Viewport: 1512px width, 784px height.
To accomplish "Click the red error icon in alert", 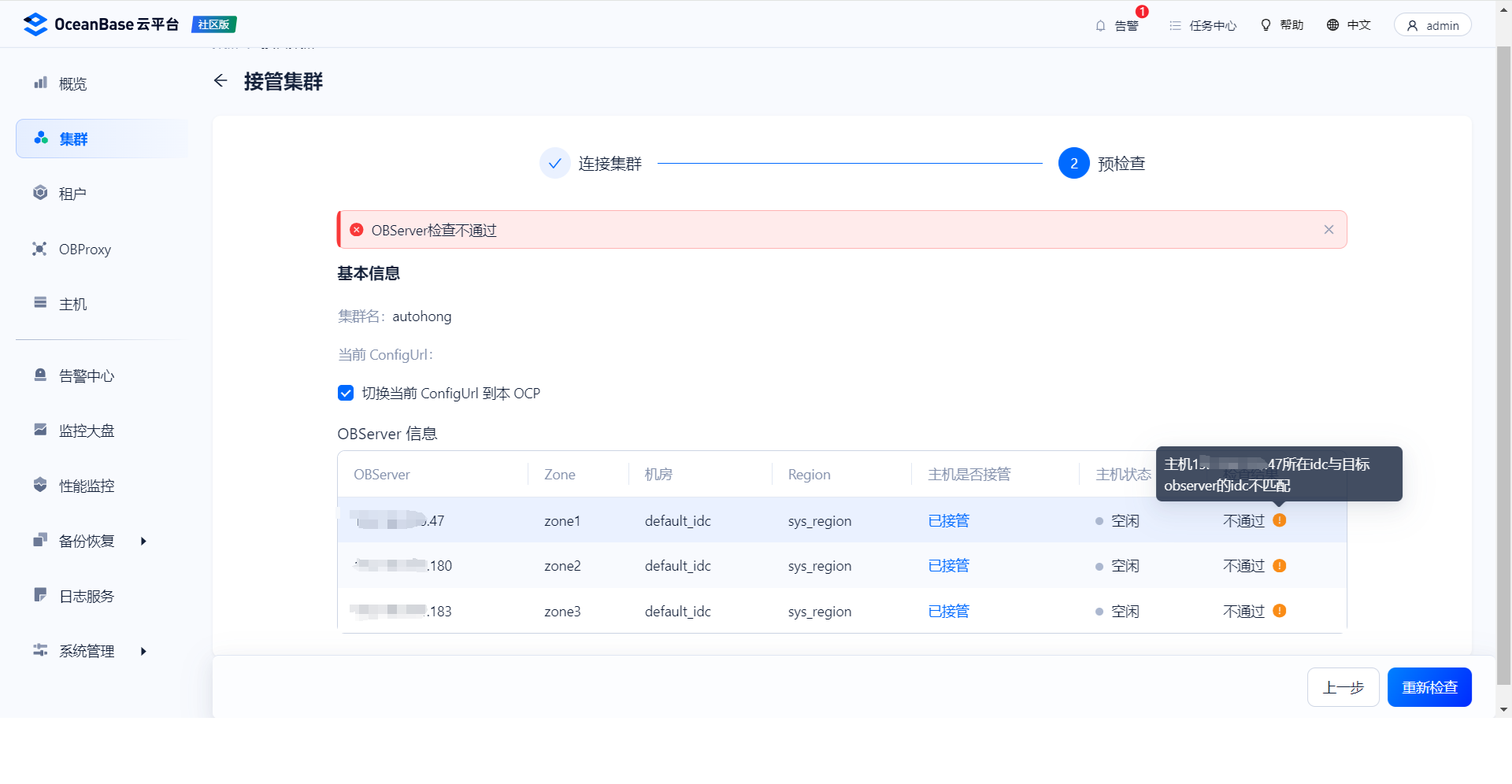I will click(357, 230).
